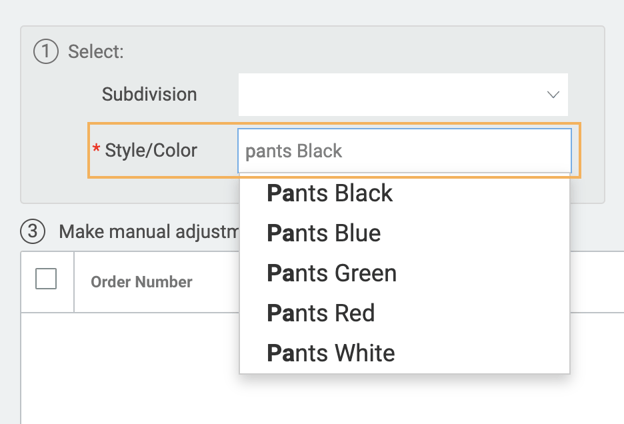Choose the Pants Blue suggestion
The width and height of the screenshot is (624, 424).
[x=324, y=233]
